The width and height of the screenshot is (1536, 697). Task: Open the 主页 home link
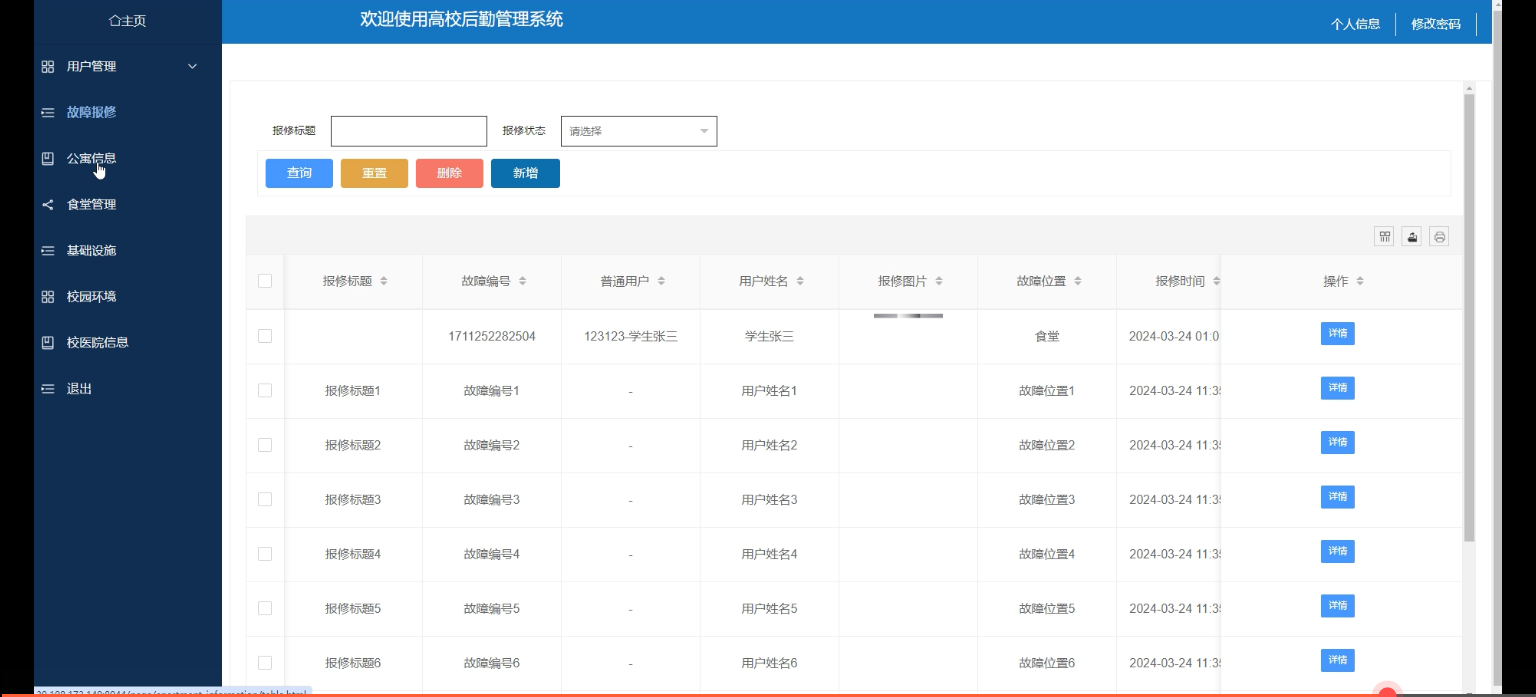127,21
